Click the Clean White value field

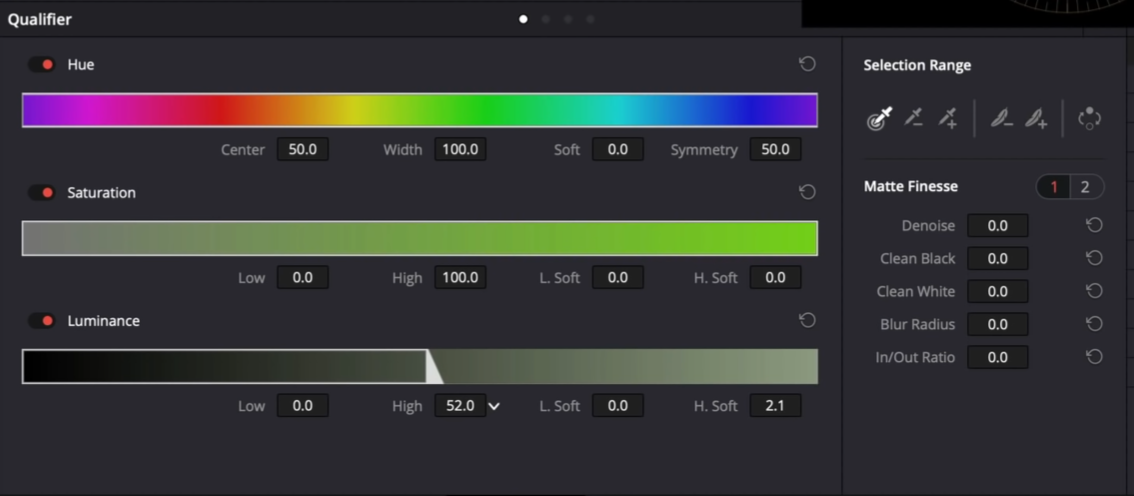coord(997,291)
